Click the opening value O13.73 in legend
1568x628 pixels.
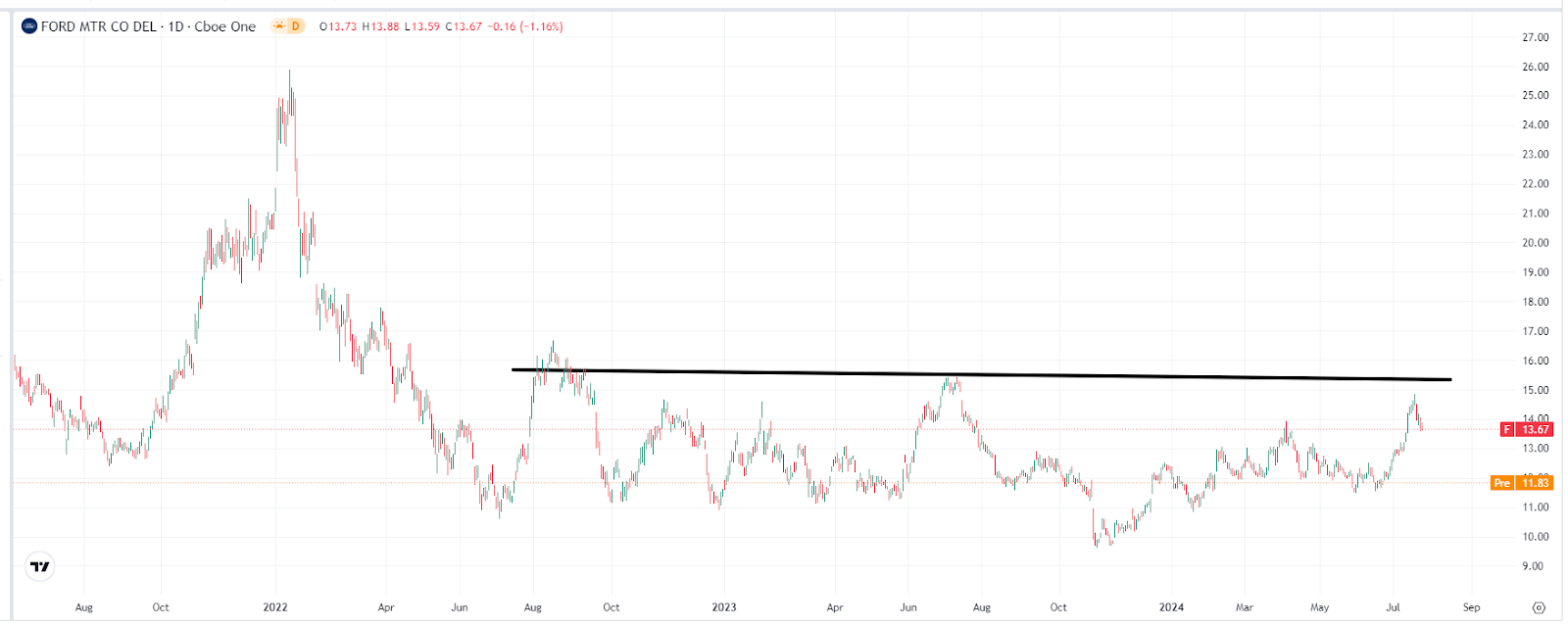[x=338, y=26]
